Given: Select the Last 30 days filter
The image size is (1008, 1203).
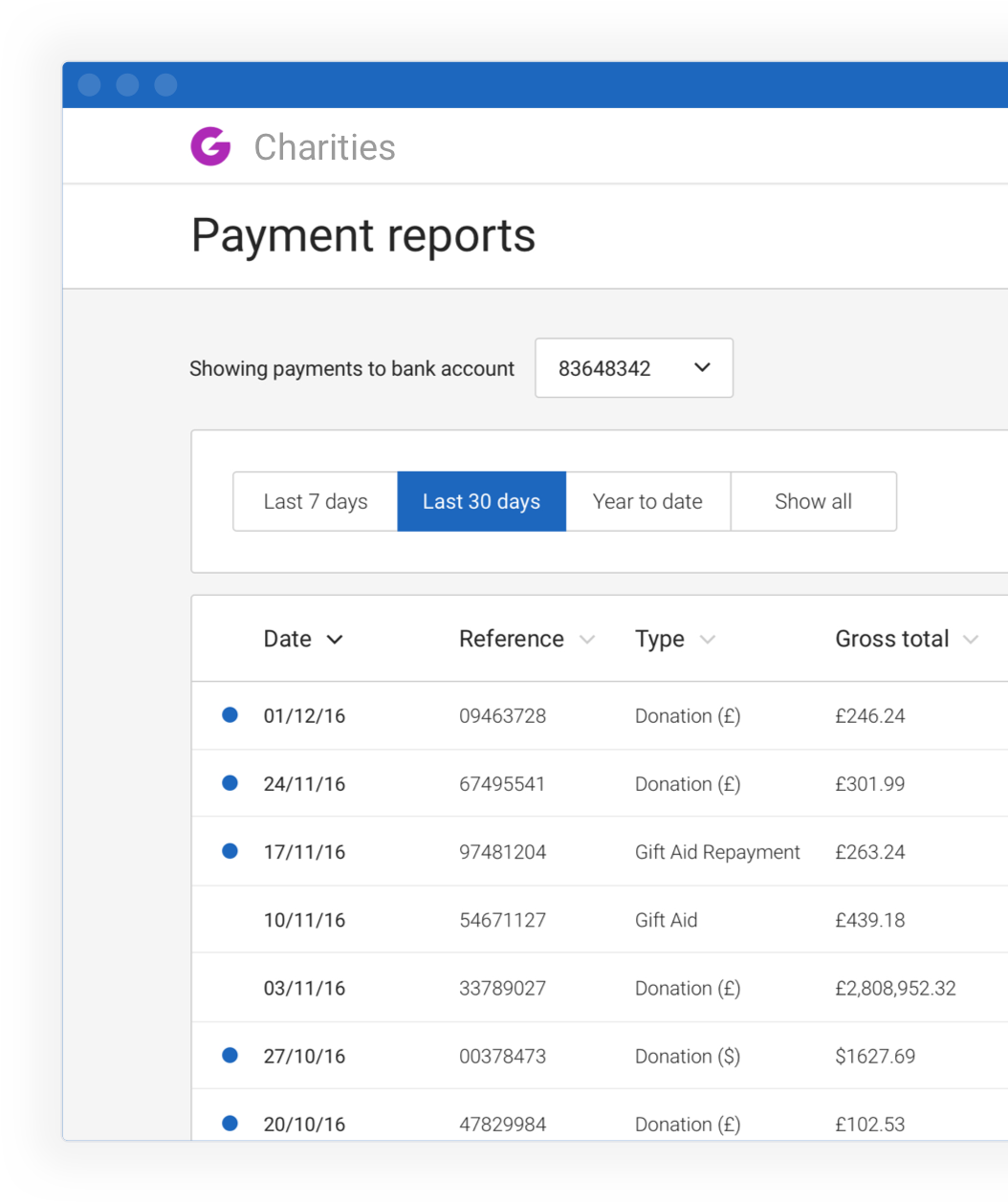Looking at the screenshot, I should pos(481,501).
